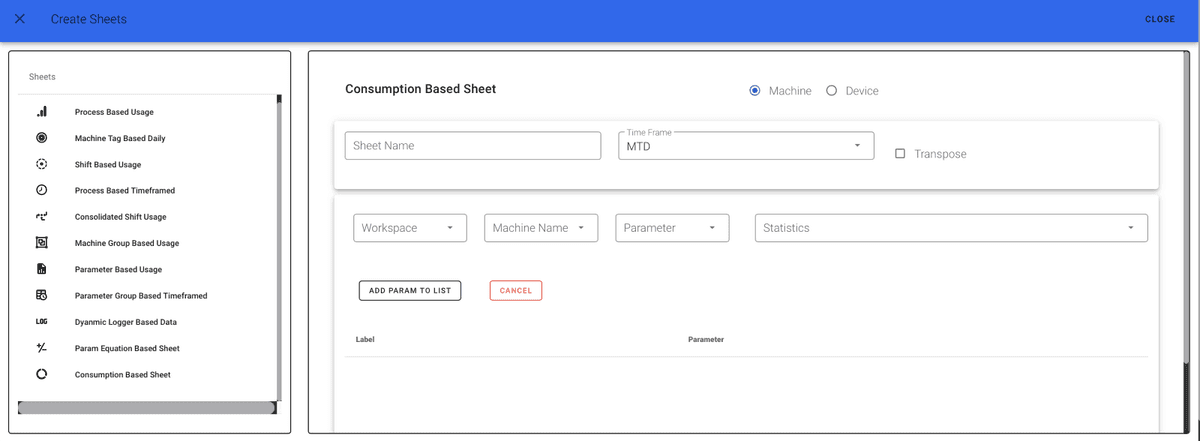Open the Parameter dropdown
1200x441 pixels.
[672, 228]
